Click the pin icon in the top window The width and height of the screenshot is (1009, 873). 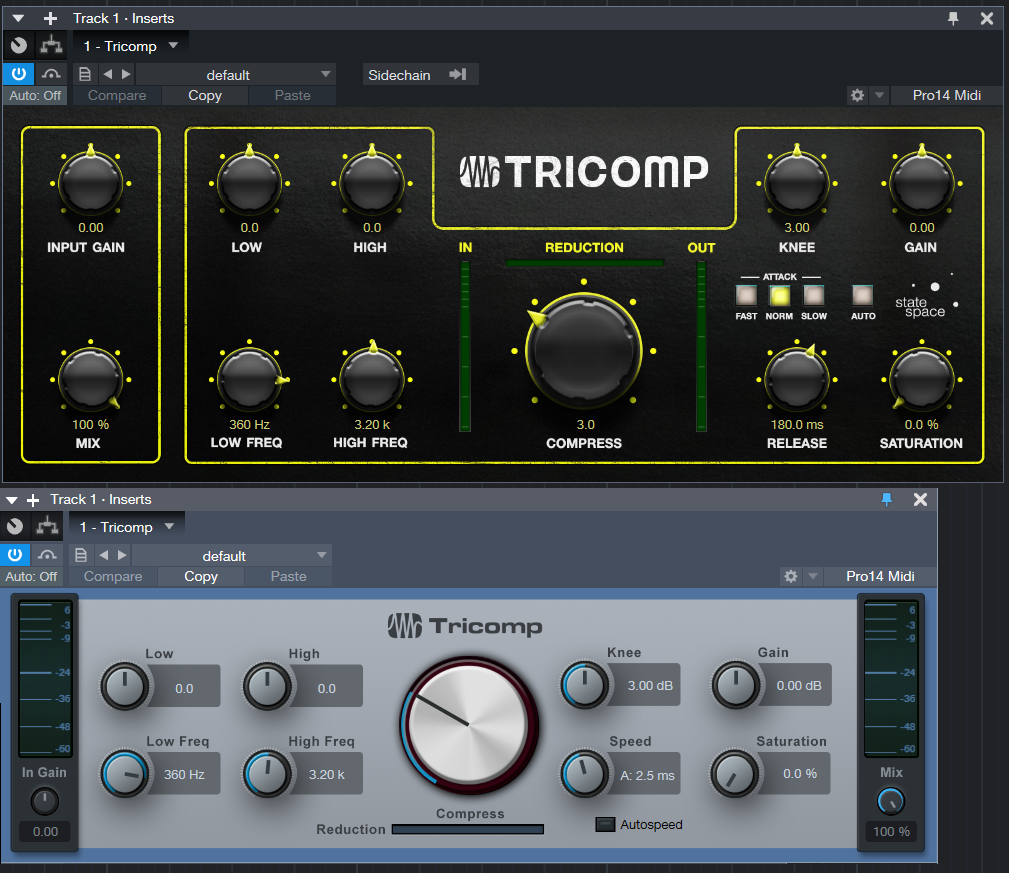(953, 19)
